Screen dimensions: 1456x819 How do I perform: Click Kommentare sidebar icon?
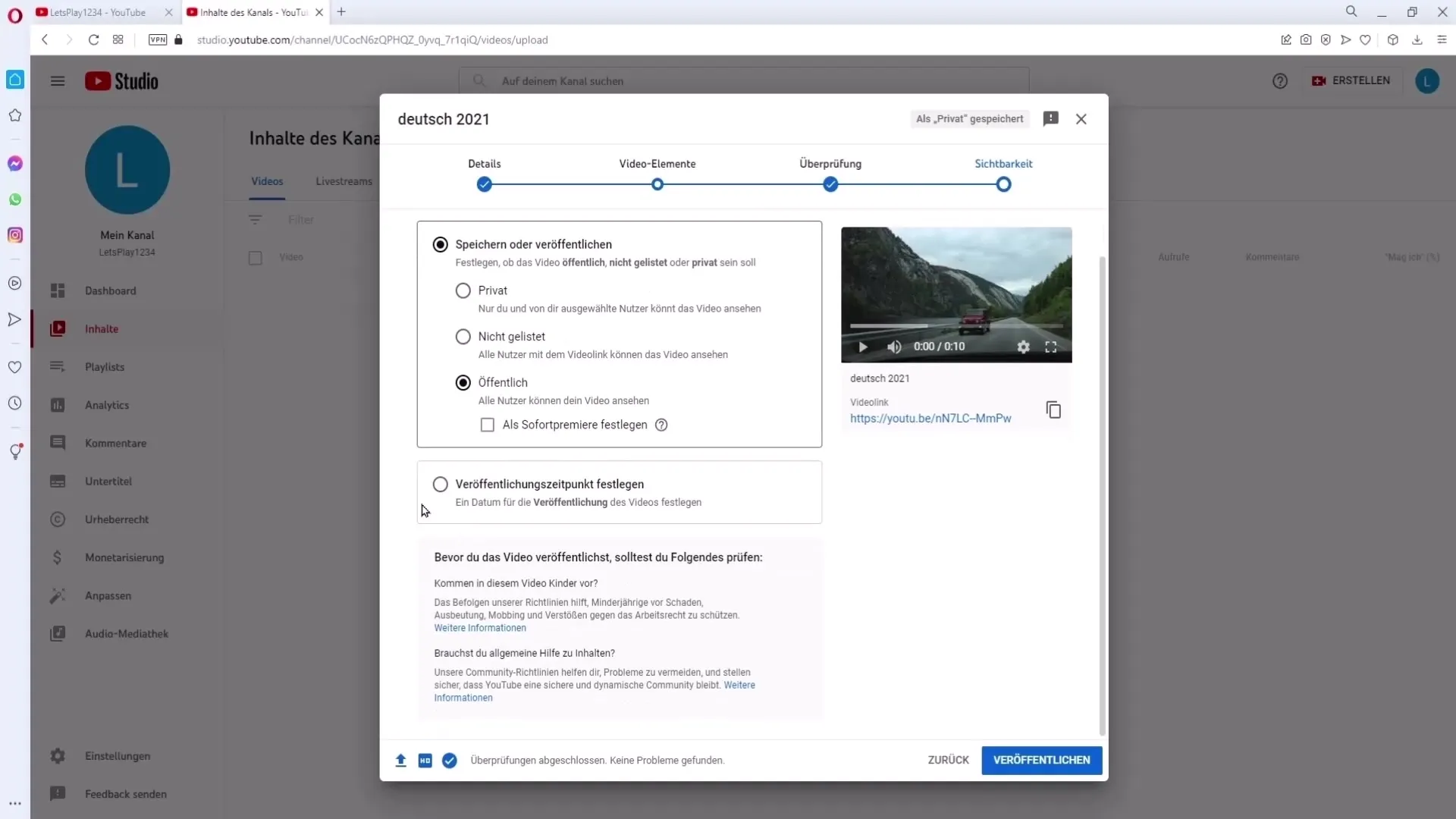pos(57,443)
